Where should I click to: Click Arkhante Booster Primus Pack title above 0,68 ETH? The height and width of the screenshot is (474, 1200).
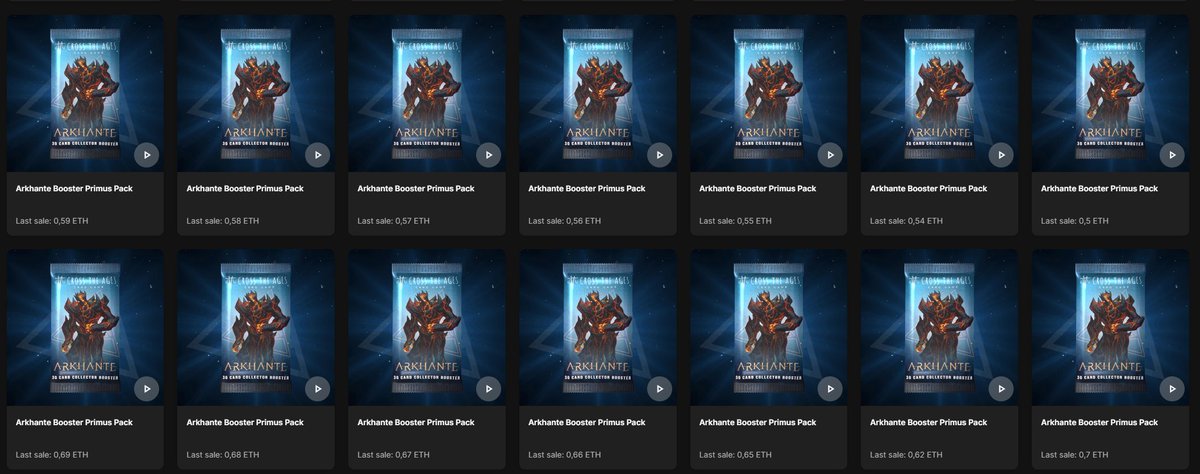pos(245,422)
